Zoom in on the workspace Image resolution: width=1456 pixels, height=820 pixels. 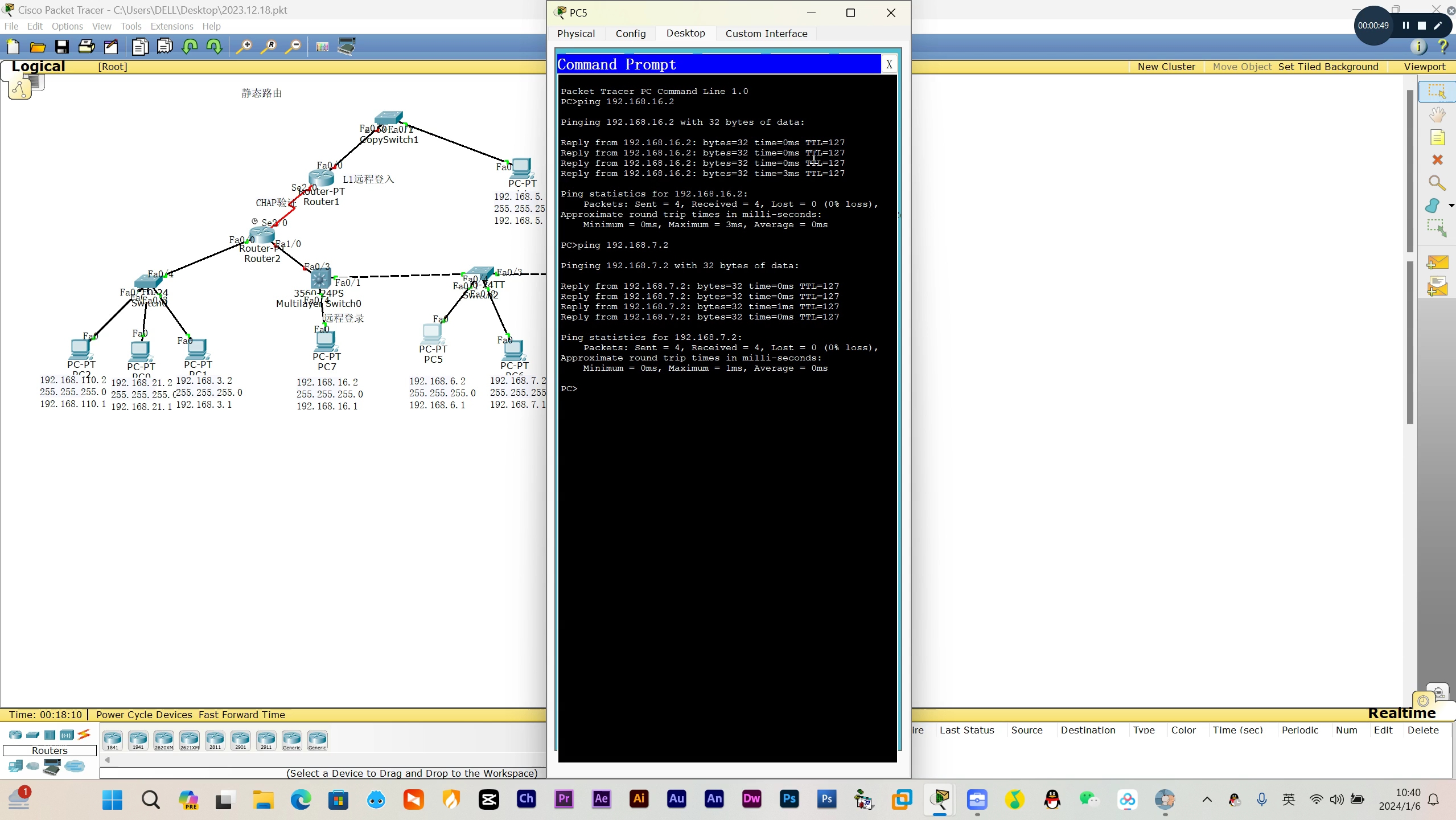[244, 47]
